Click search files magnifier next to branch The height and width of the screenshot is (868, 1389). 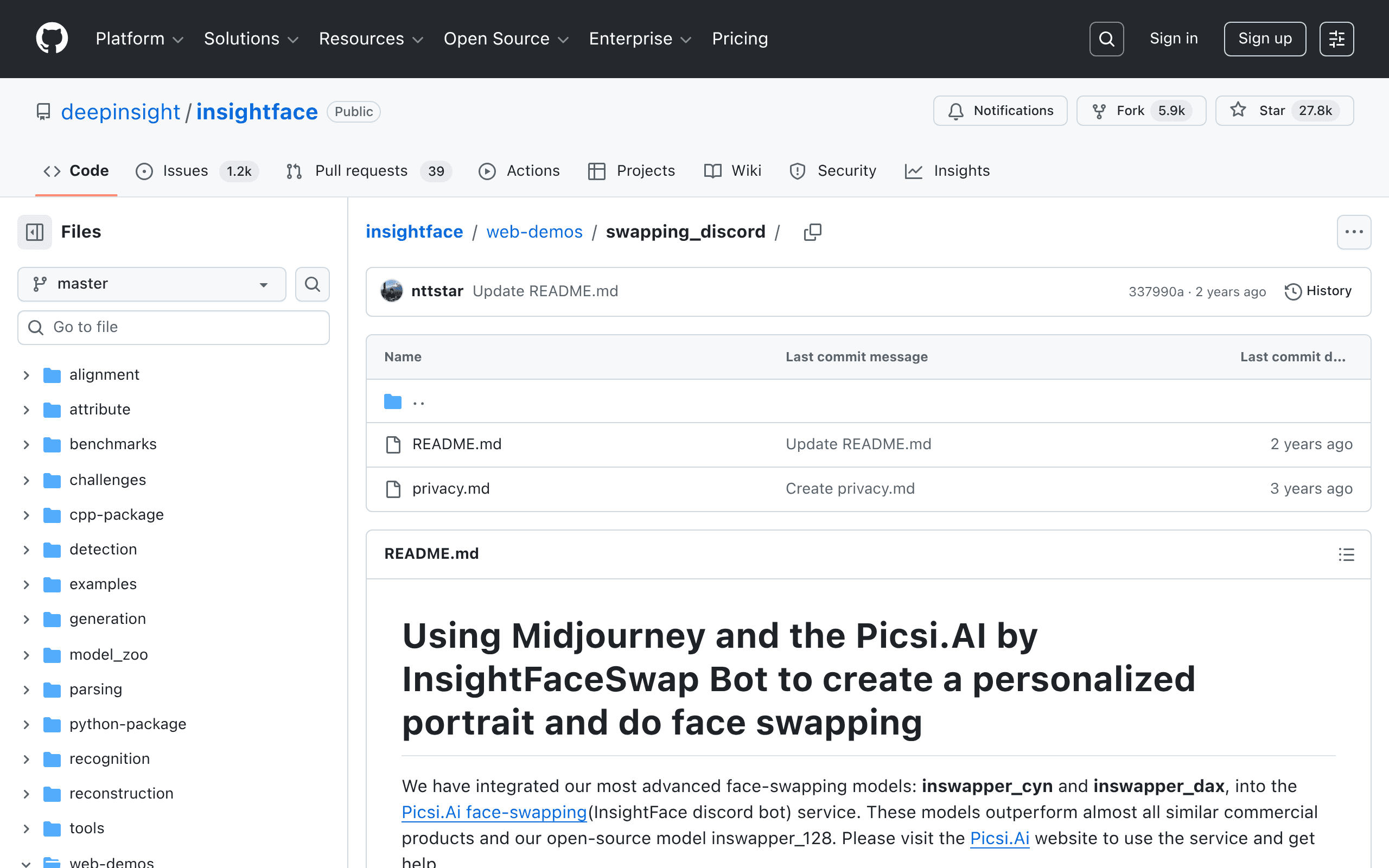tap(312, 284)
